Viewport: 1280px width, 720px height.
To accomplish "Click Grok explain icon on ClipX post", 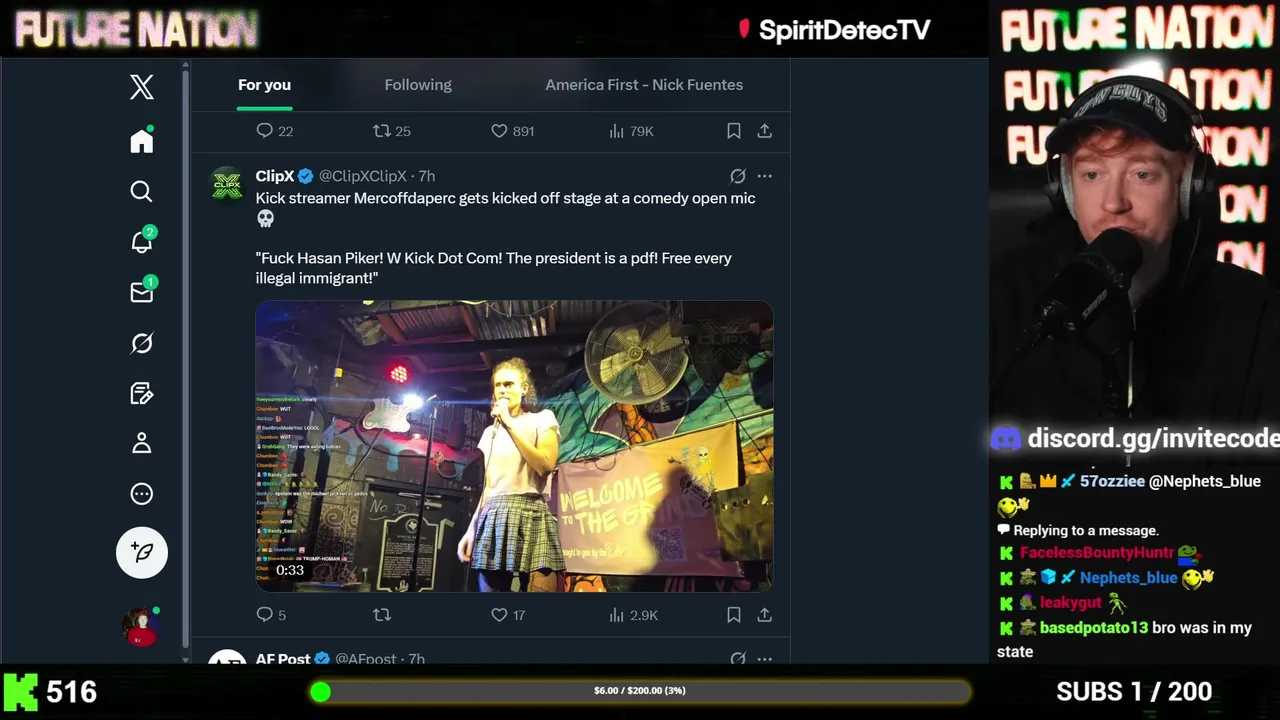I will 738,176.
